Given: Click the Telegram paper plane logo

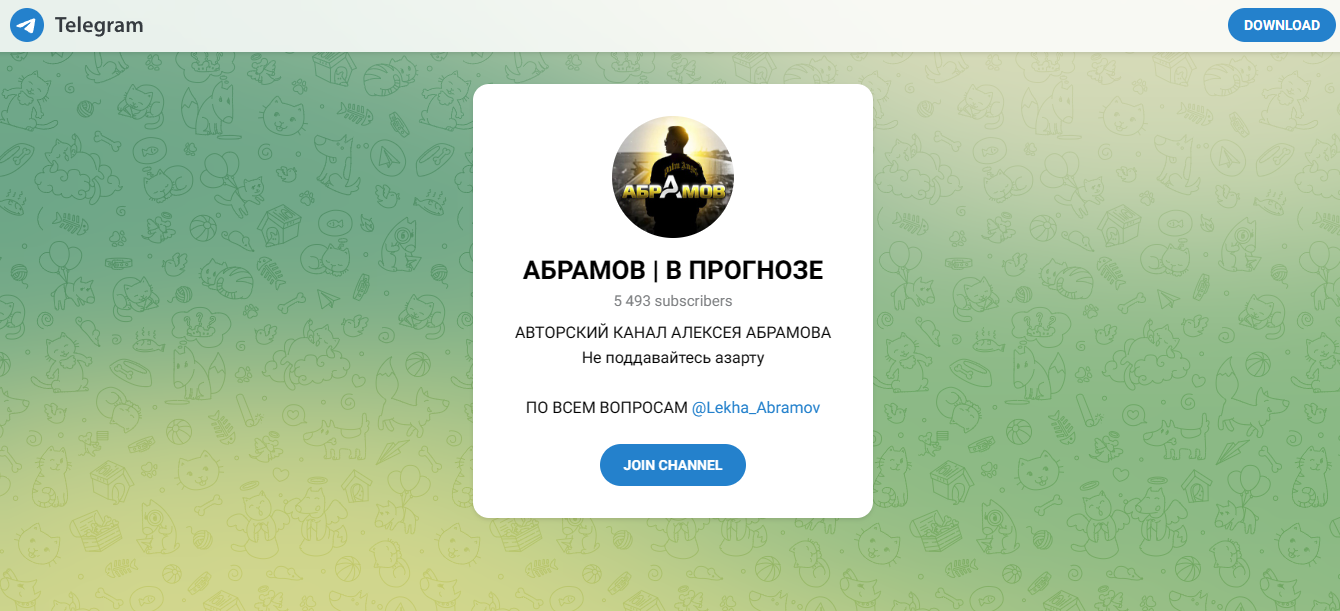Looking at the screenshot, I should click(27, 25).
